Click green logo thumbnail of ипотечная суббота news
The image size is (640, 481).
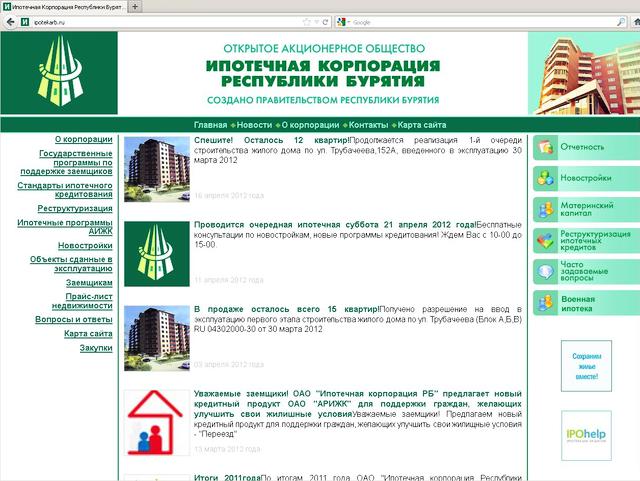click(157, 254)
